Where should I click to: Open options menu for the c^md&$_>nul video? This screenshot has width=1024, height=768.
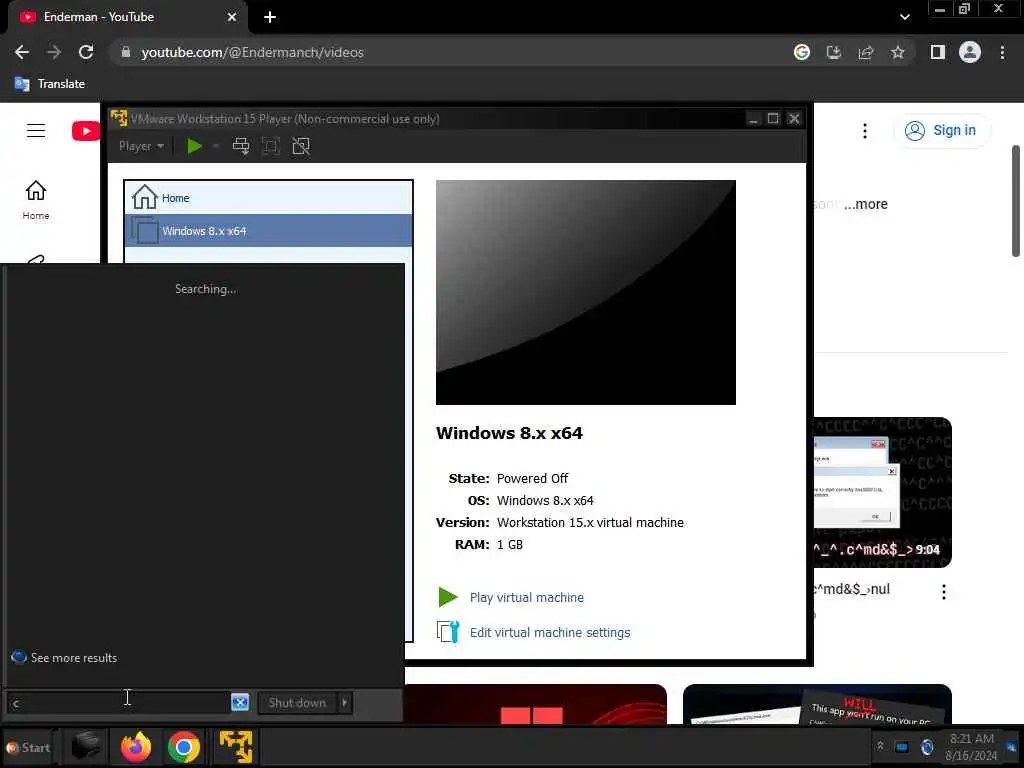pyautogui.click(x=944, y=592)
